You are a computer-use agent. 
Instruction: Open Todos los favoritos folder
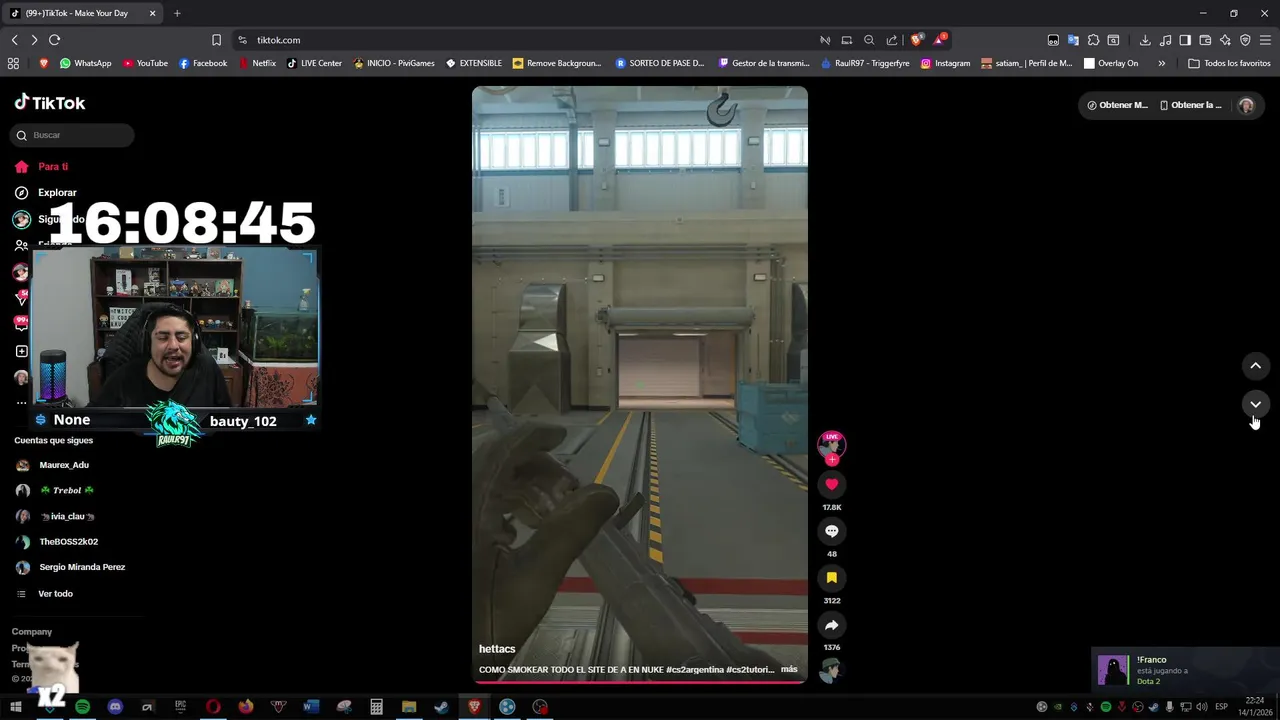[x=1229, y=63]
